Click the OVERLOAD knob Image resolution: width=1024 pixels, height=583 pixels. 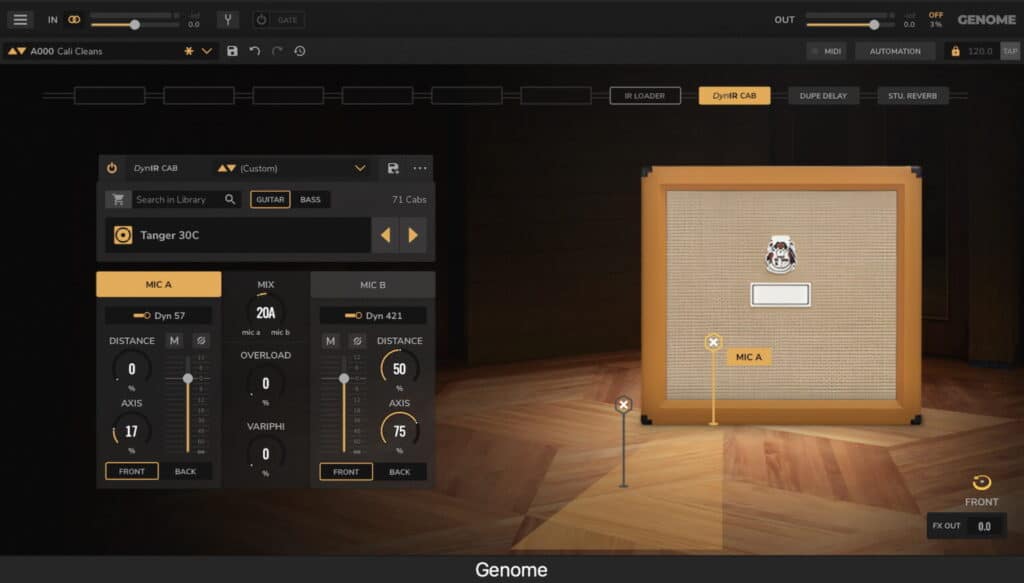[265, 383]
